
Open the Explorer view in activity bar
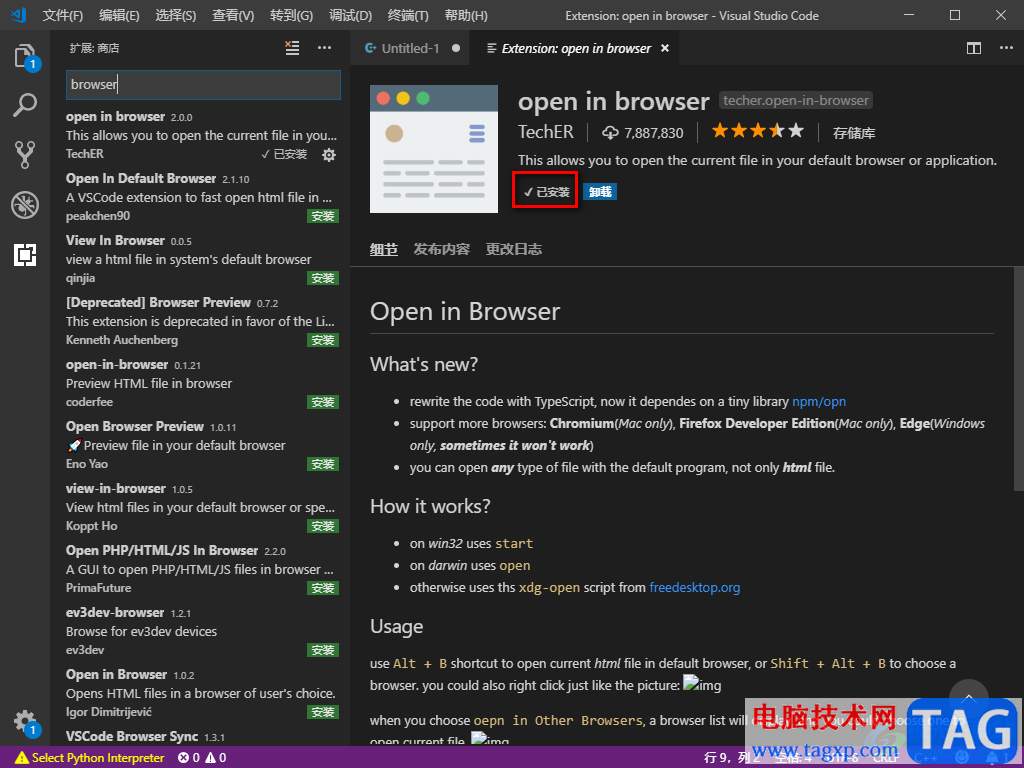[25, 56]
